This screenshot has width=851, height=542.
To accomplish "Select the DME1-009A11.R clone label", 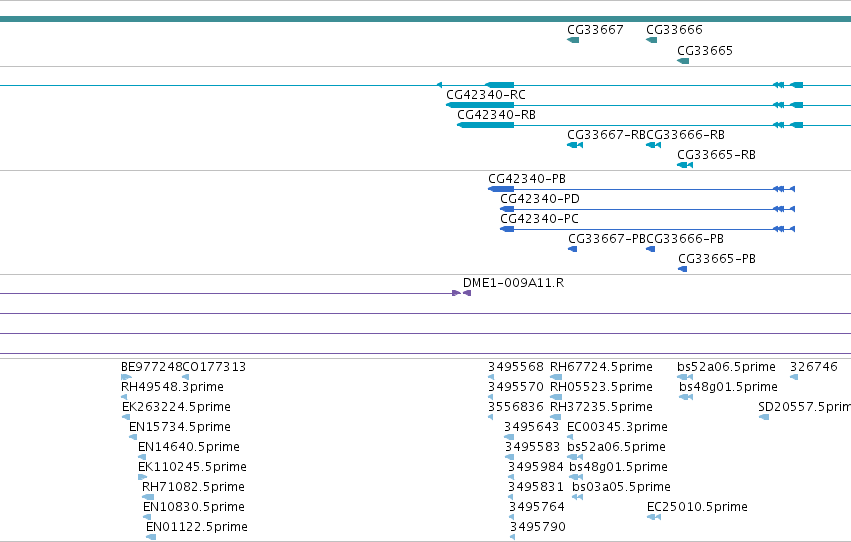I will tap(513, 283).
